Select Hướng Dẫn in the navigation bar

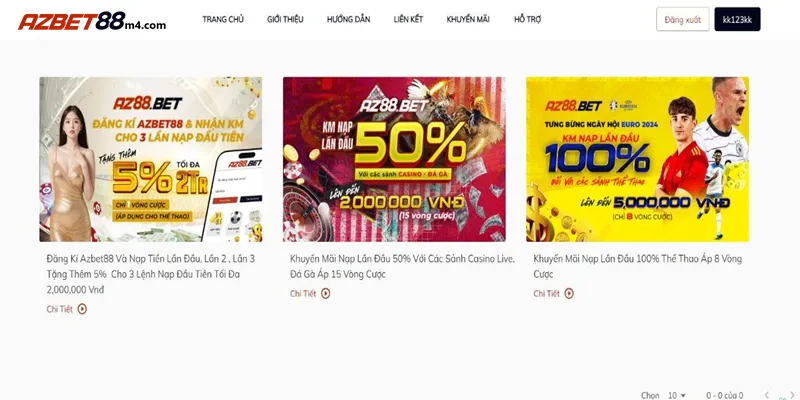348,19
